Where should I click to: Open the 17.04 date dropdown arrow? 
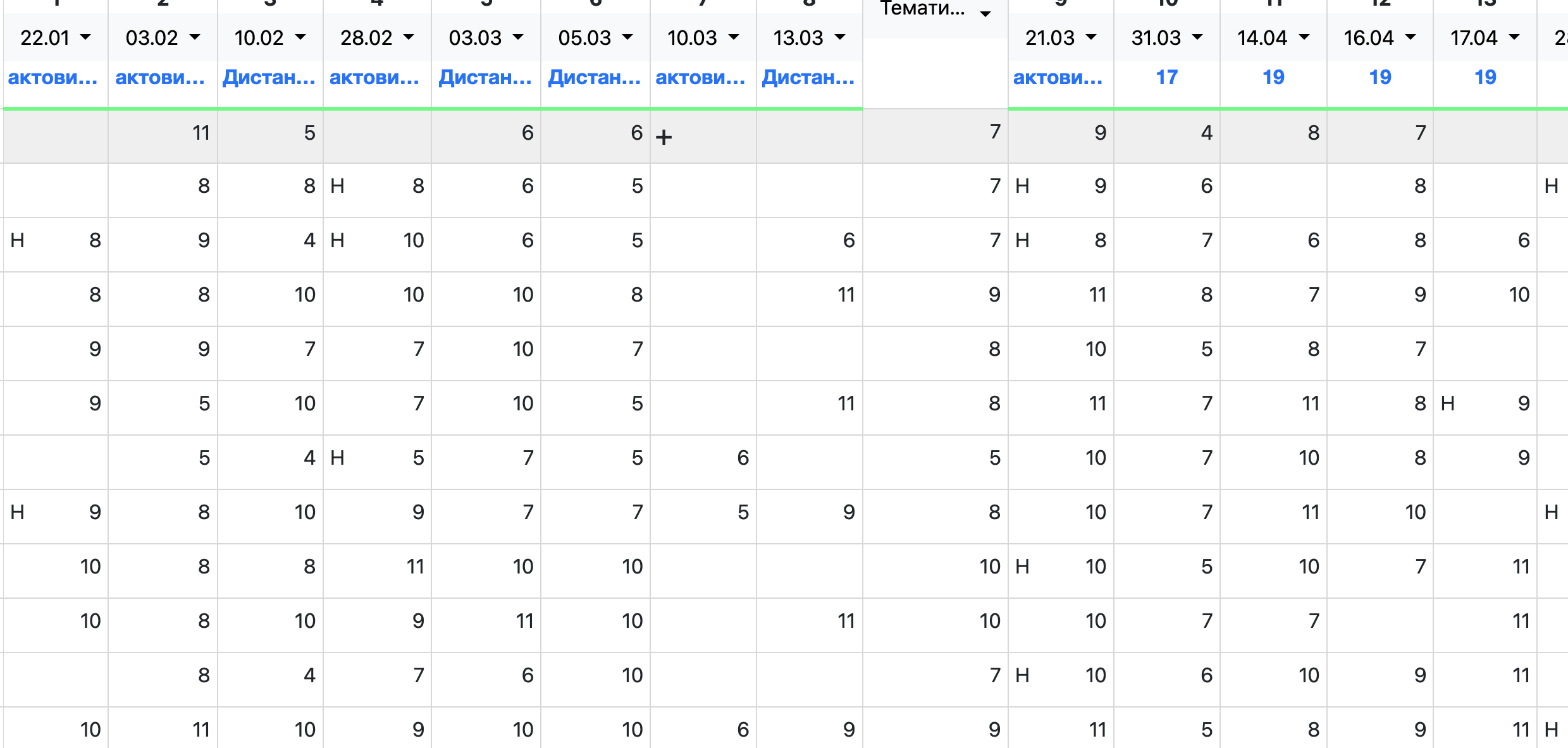(x=1514, y=37)
